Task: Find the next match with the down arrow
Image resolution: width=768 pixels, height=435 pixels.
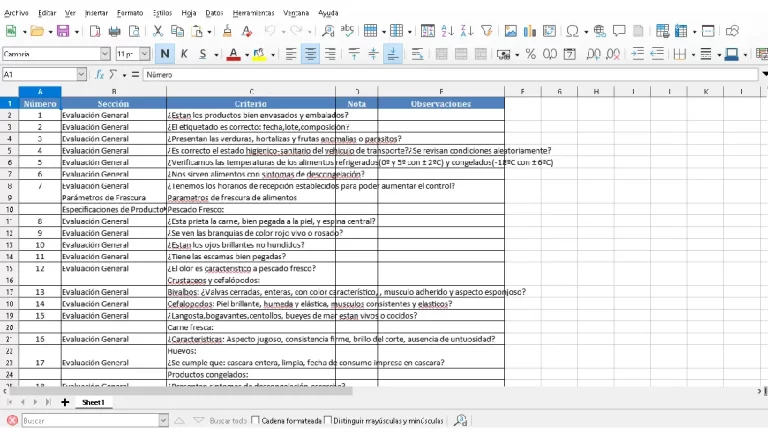Action: [198, 420]
